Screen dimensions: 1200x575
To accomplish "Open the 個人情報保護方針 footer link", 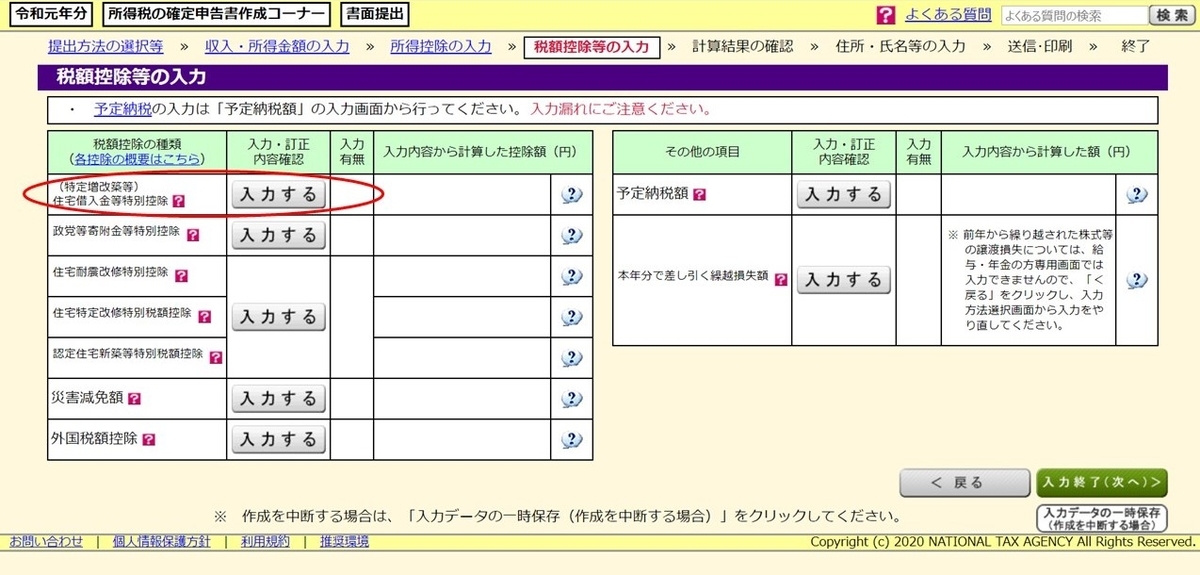I will (161, 541).
